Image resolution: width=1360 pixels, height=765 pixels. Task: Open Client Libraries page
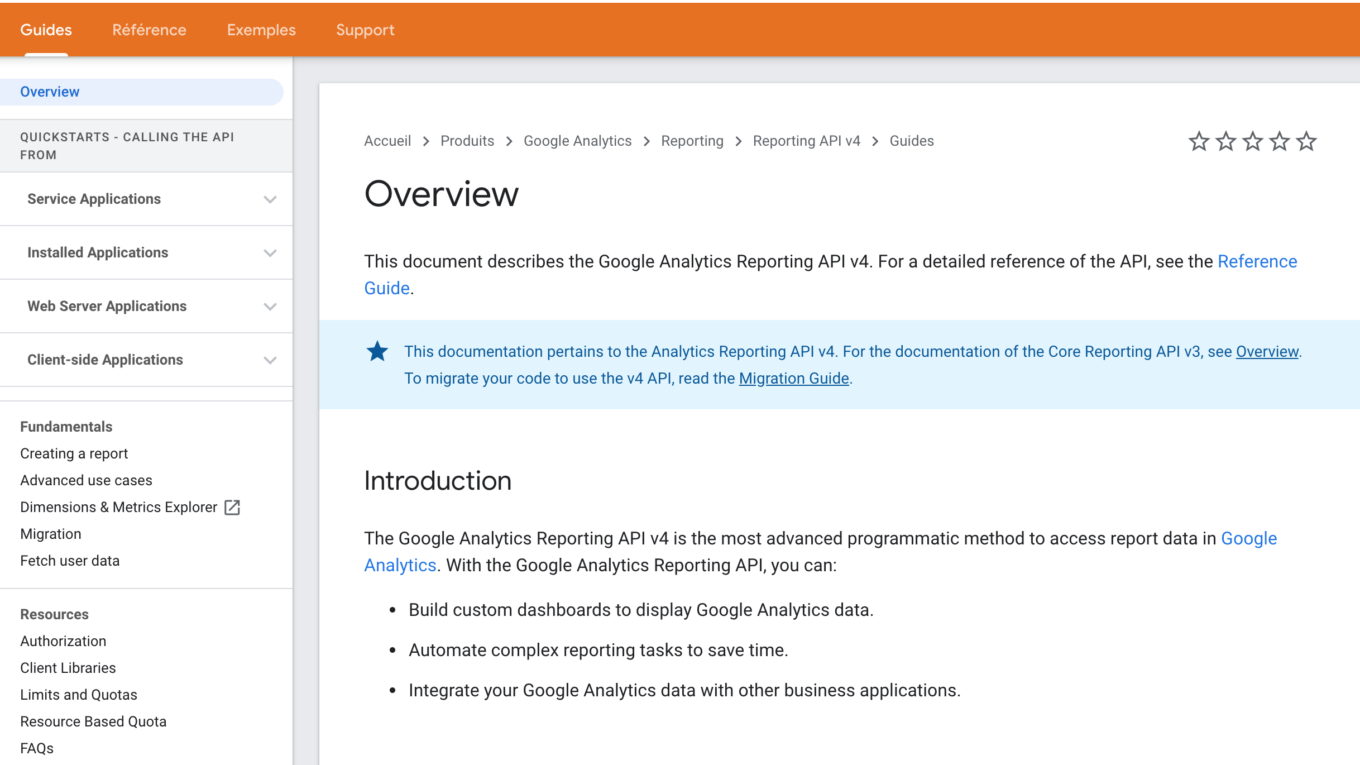click(68, 668)
